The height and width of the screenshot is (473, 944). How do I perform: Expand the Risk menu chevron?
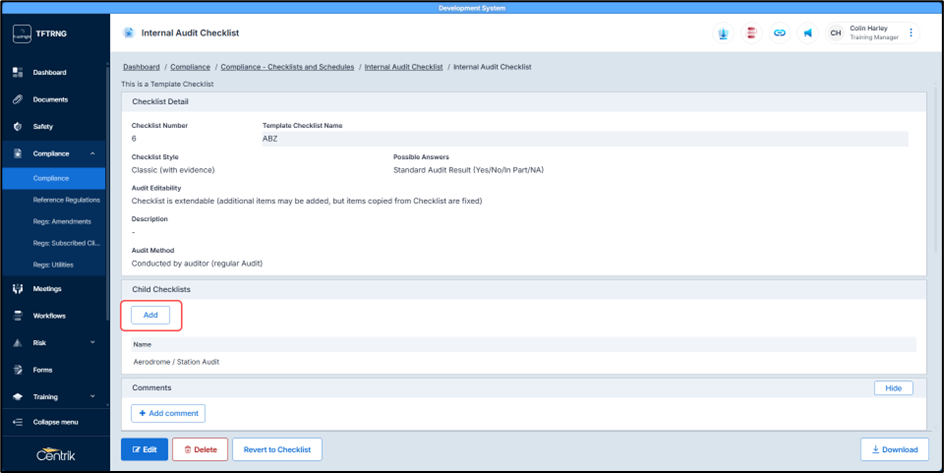point(92,342)
